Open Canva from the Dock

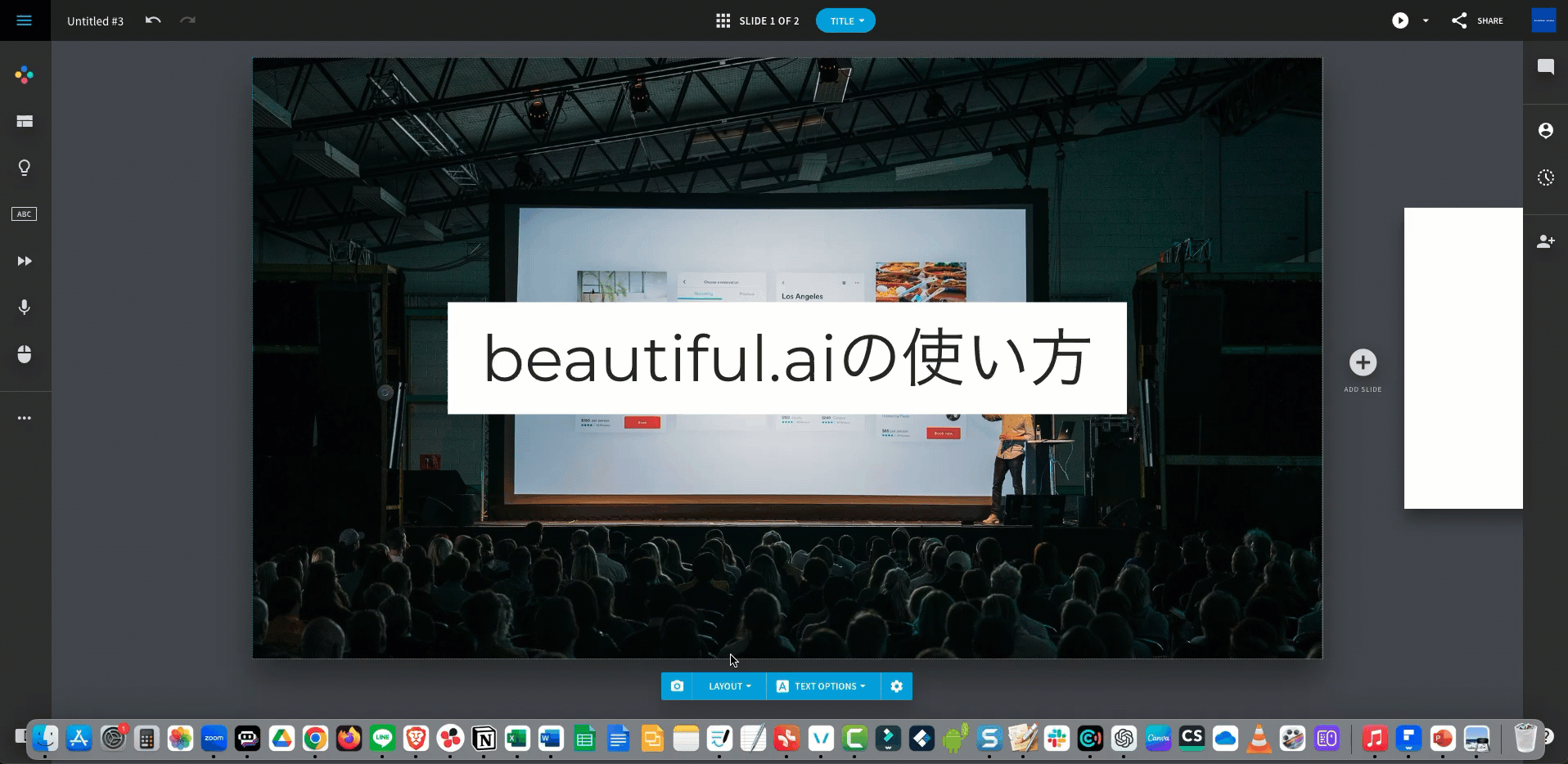point(1158,739)
